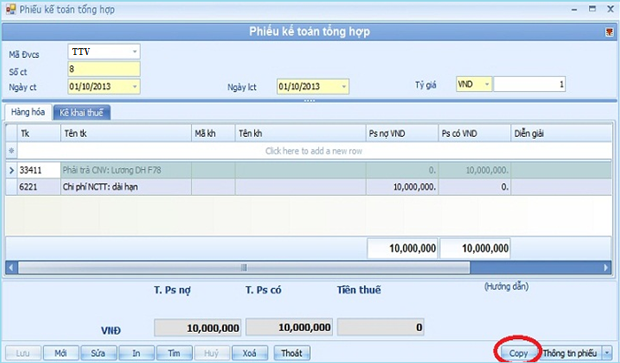
Task: Click the new-row asterisk marker
Action: [11, 151]
